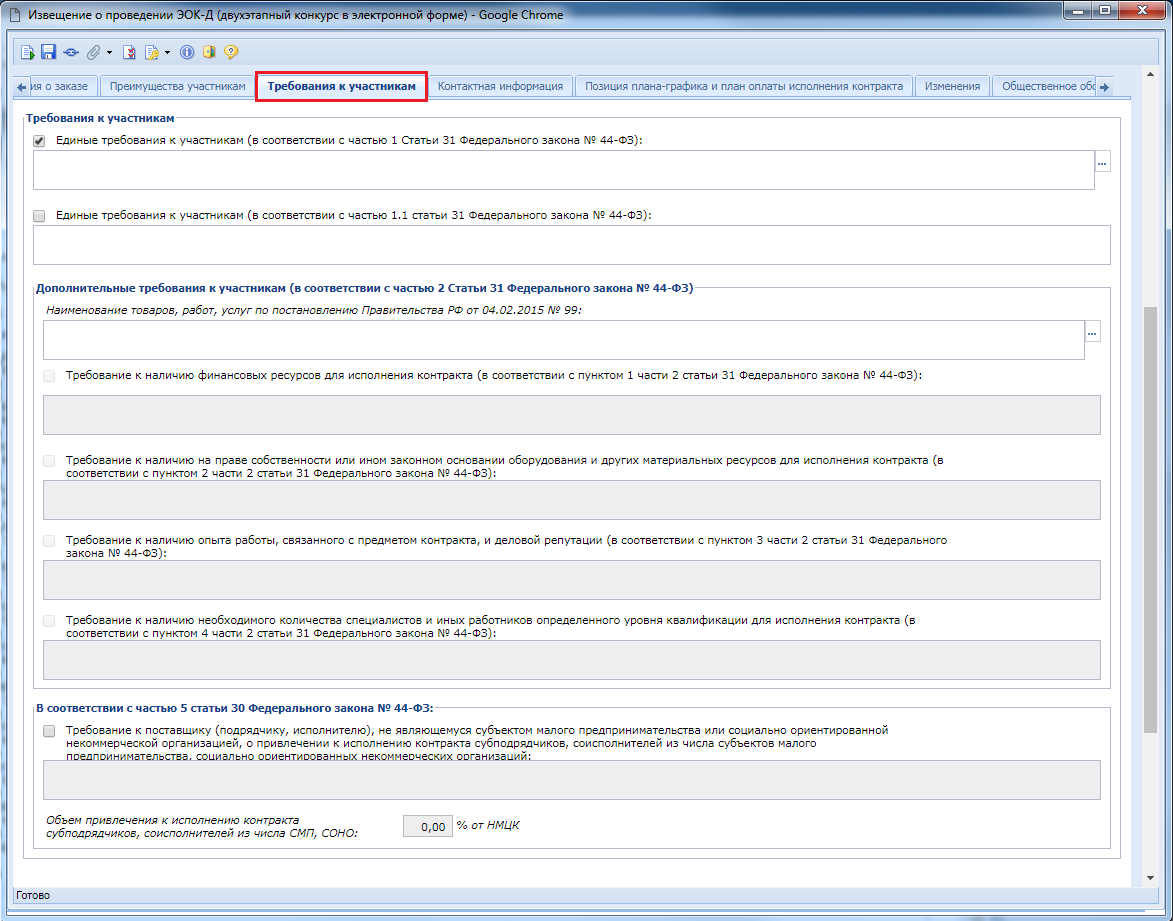Open the dropdown arrow beside the key document icon
The image size is (1173, 921).
[167, 52]
